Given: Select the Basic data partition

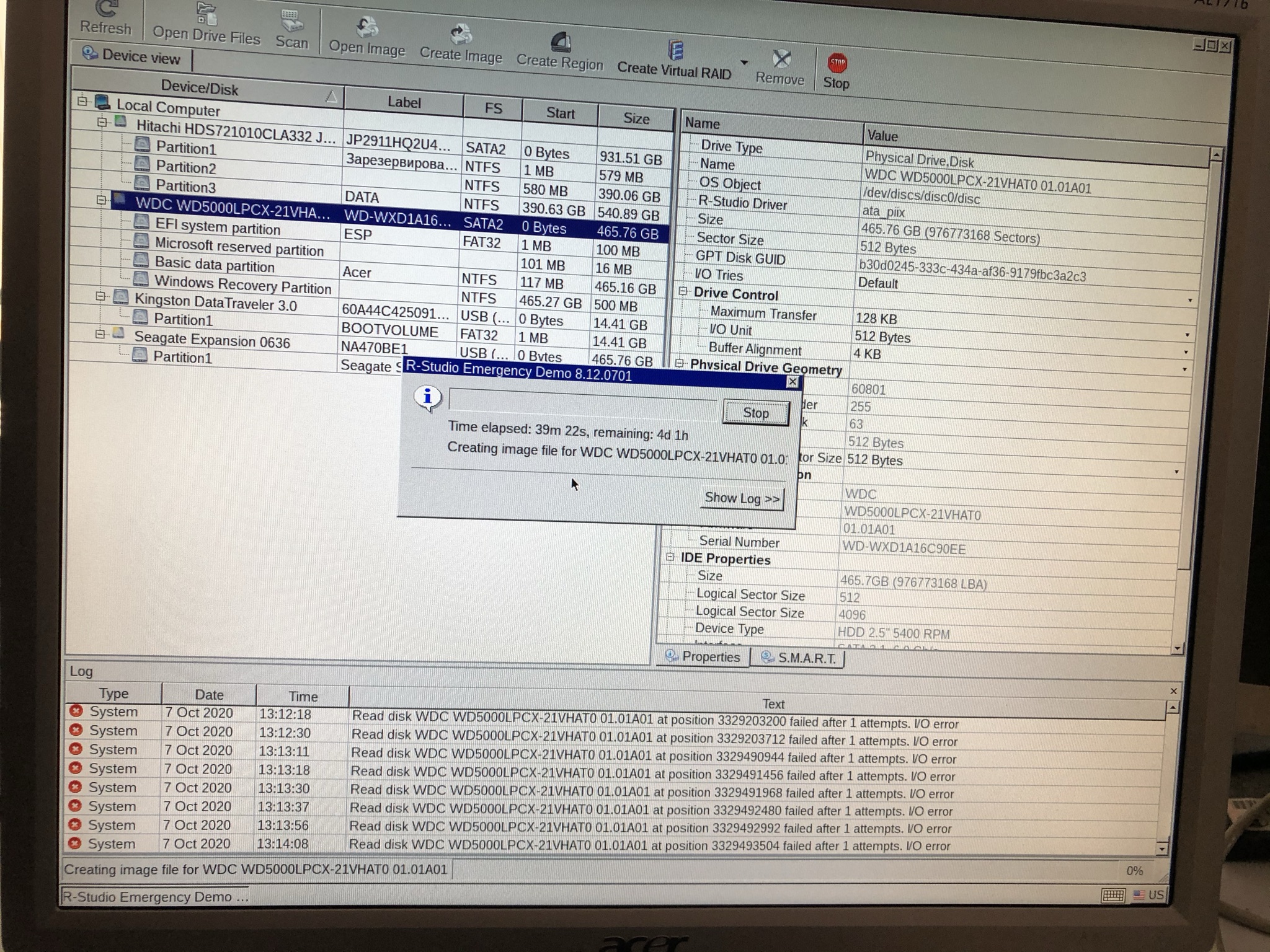Looking at the screenshot, I should [214, 265].
